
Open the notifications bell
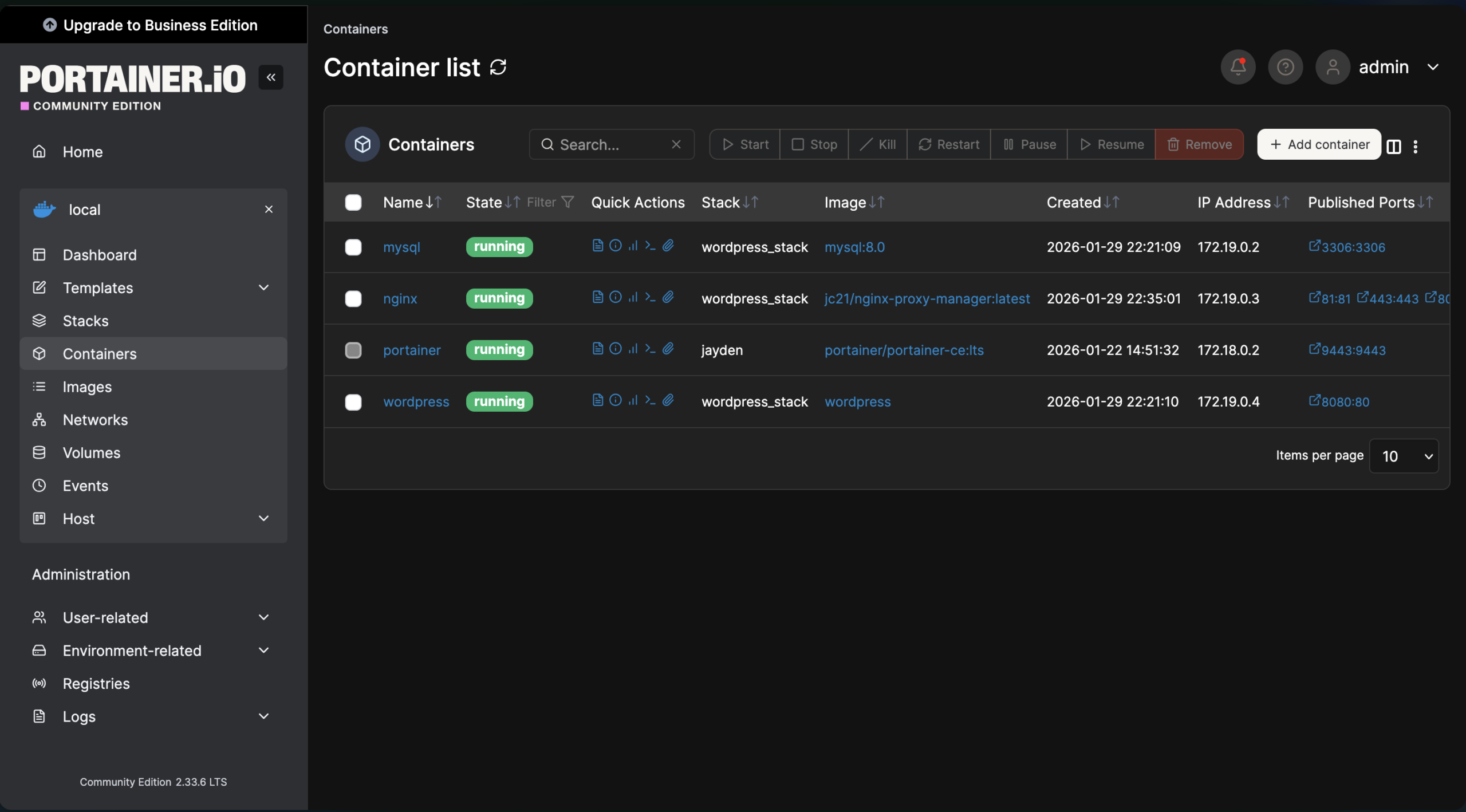click(1238, 68)
